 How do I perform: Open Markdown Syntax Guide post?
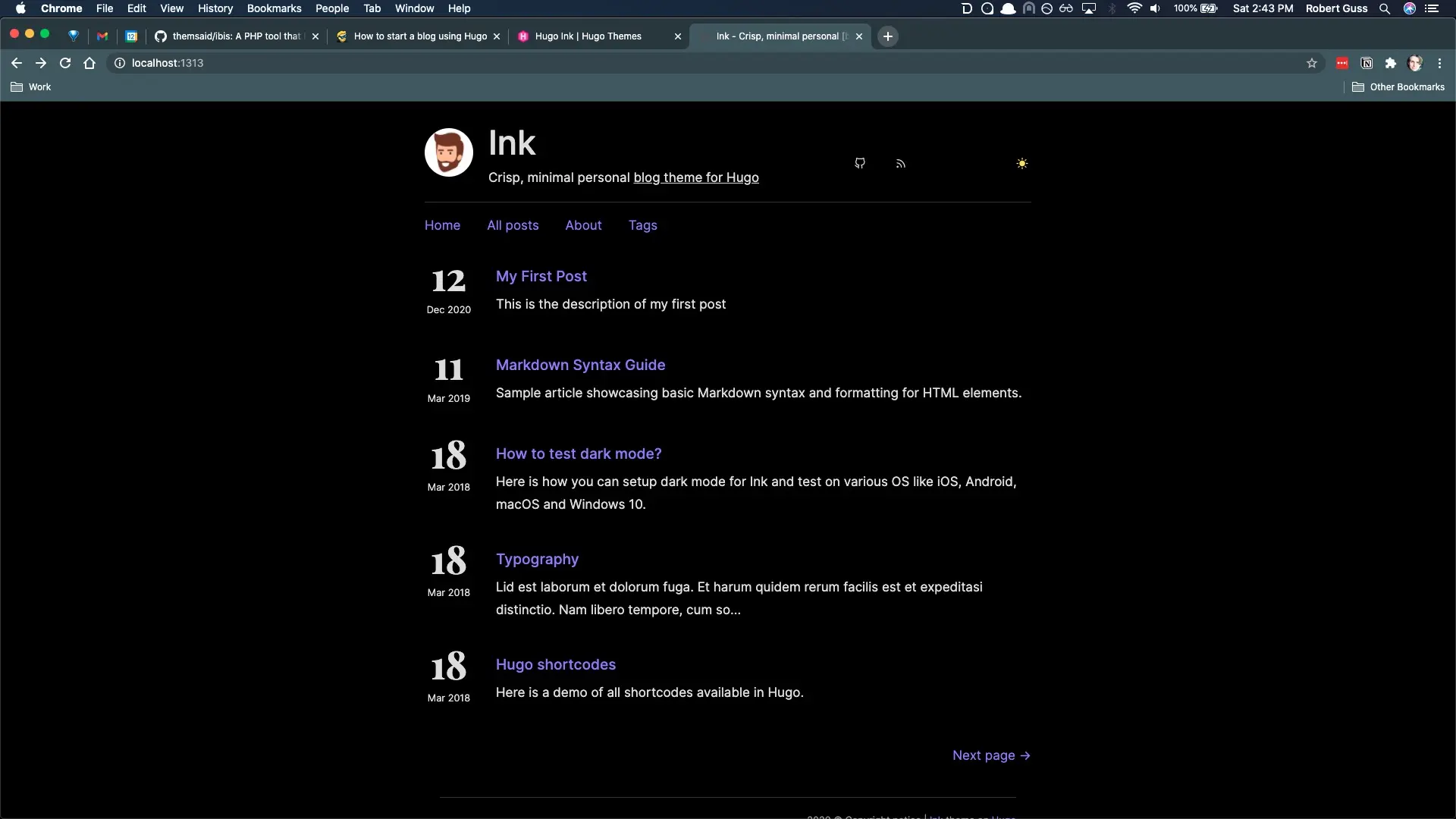580,365
